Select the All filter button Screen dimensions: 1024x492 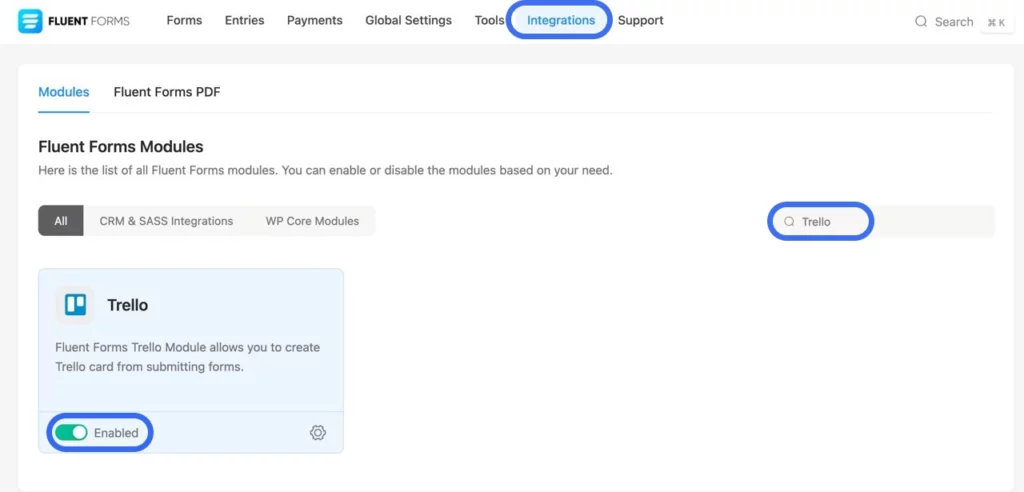pos(61,221)
